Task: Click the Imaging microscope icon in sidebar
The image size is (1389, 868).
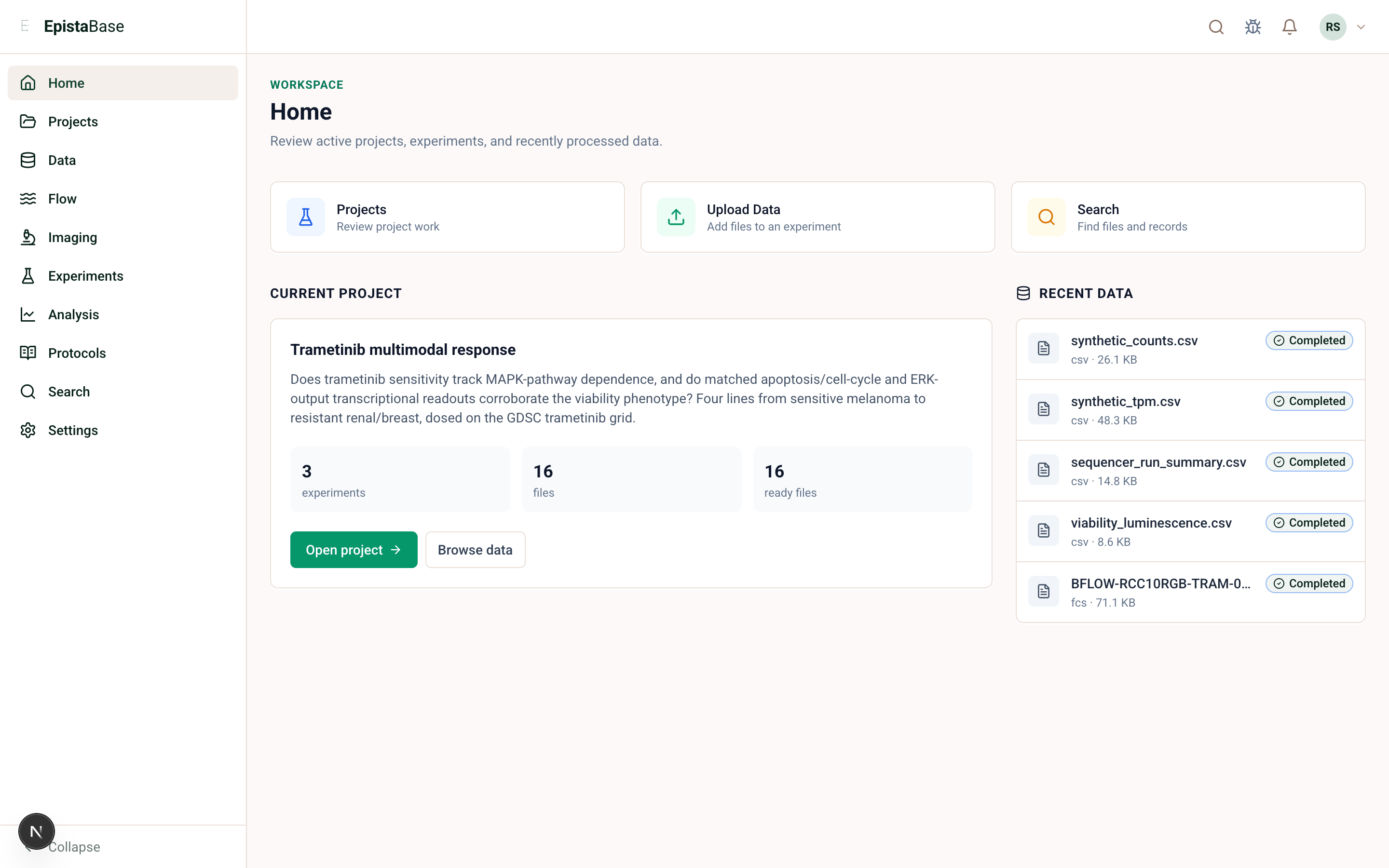Action: click(27, 237)
